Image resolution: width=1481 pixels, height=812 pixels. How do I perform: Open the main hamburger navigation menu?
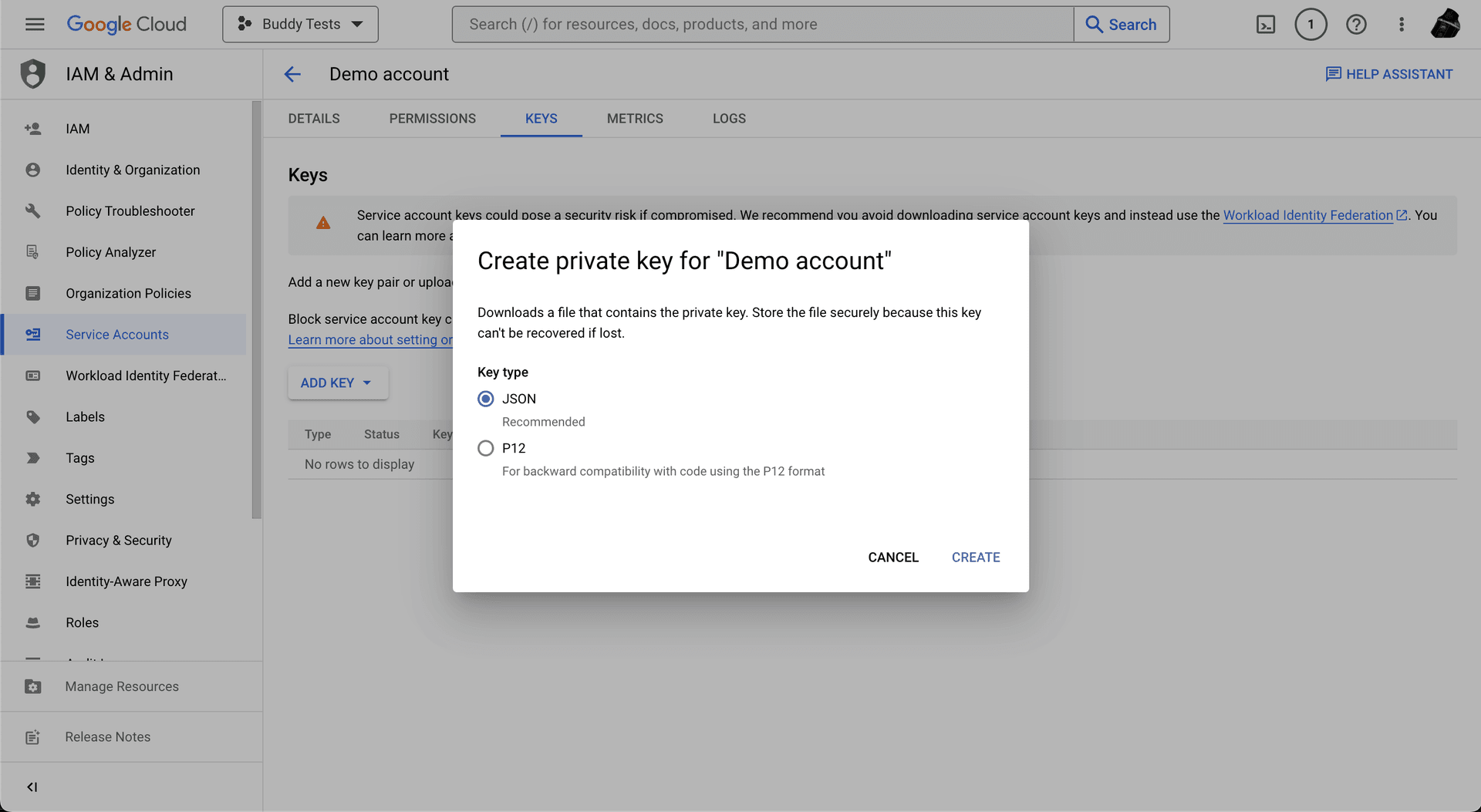(x=35, y=25)
